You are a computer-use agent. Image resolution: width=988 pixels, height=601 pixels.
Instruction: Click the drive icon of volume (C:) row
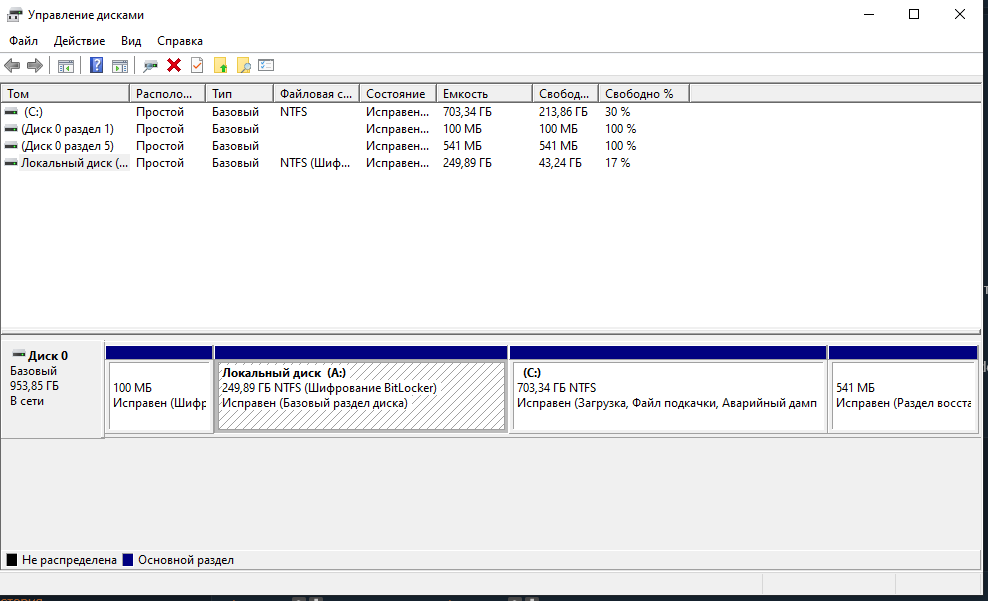coord(11,112)
